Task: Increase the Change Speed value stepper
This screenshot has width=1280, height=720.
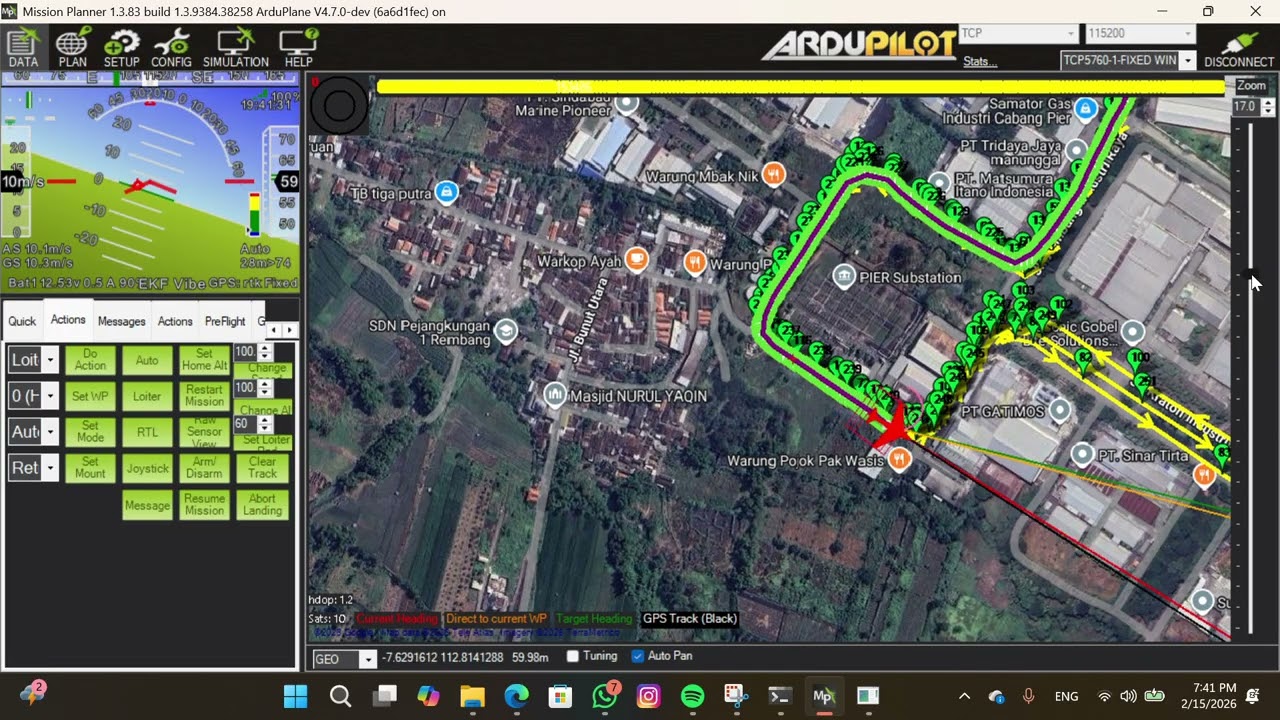Action: click(265, 348)
